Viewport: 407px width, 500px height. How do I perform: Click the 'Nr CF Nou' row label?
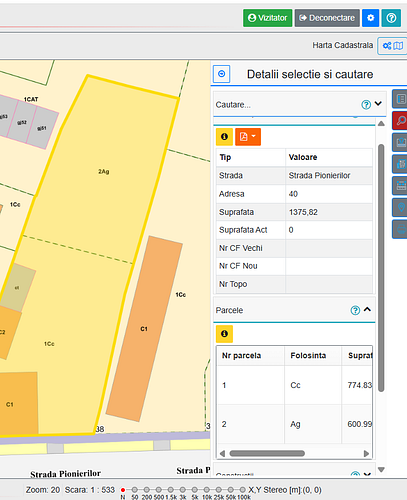coord(238,266)
